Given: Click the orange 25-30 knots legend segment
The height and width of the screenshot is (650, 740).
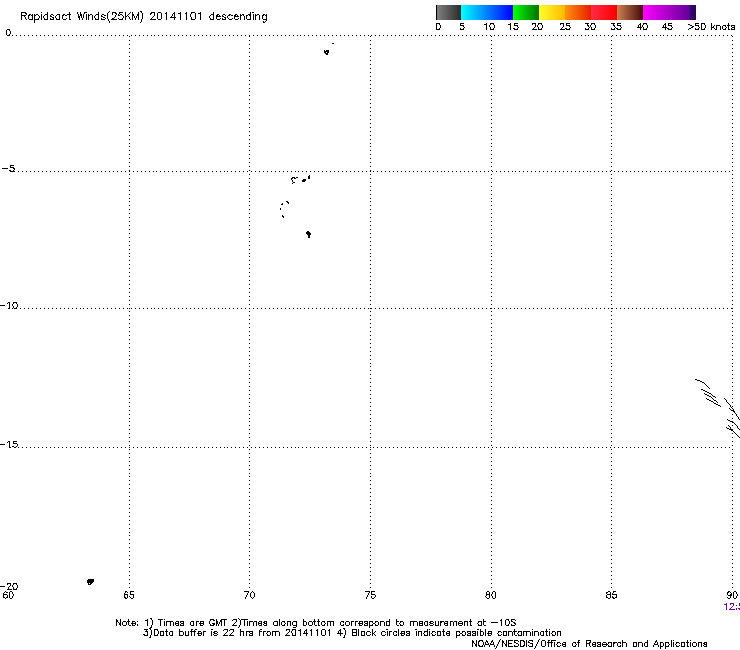Looking at the screenshot, I should [x=578, y=12].
